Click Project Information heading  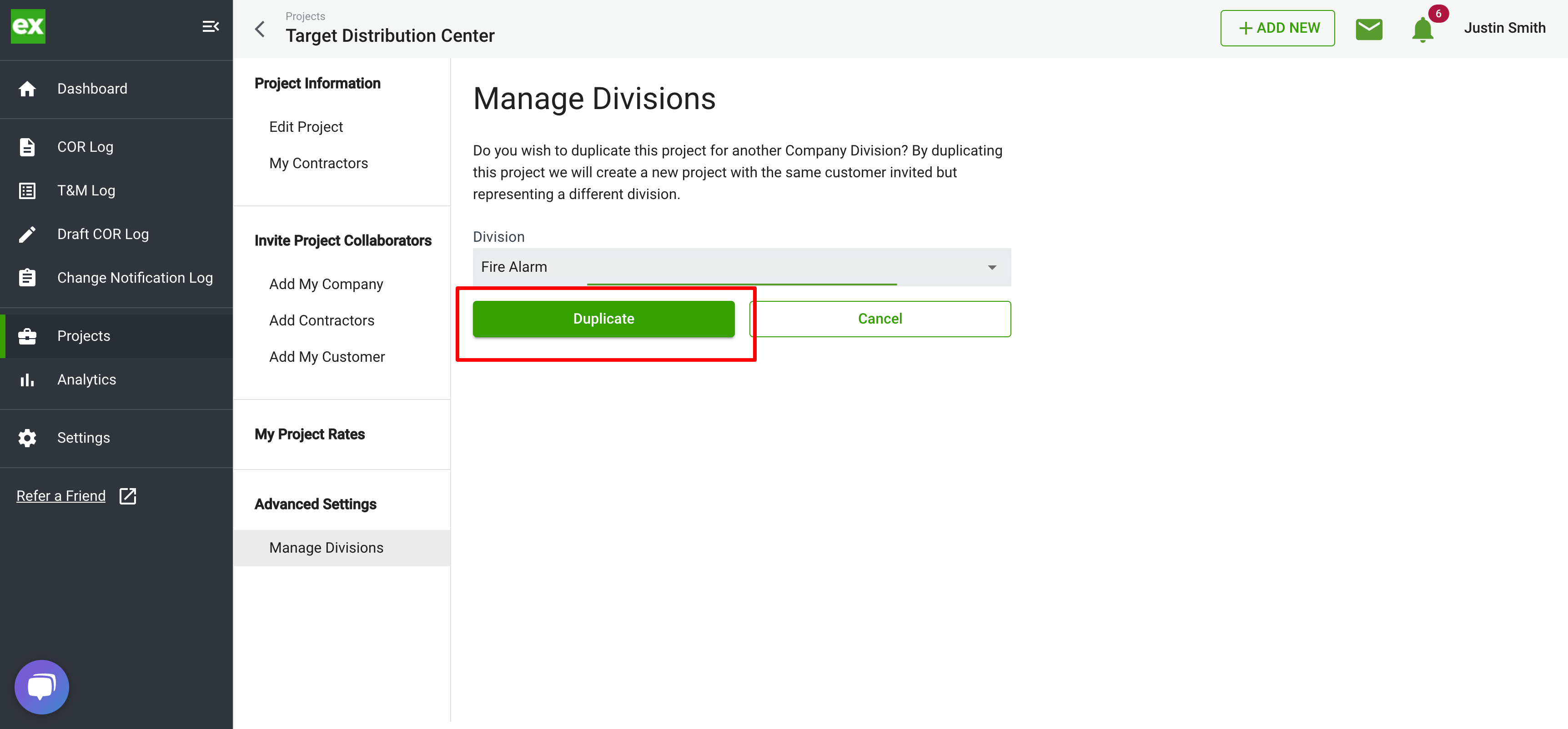tap(317, 83)
